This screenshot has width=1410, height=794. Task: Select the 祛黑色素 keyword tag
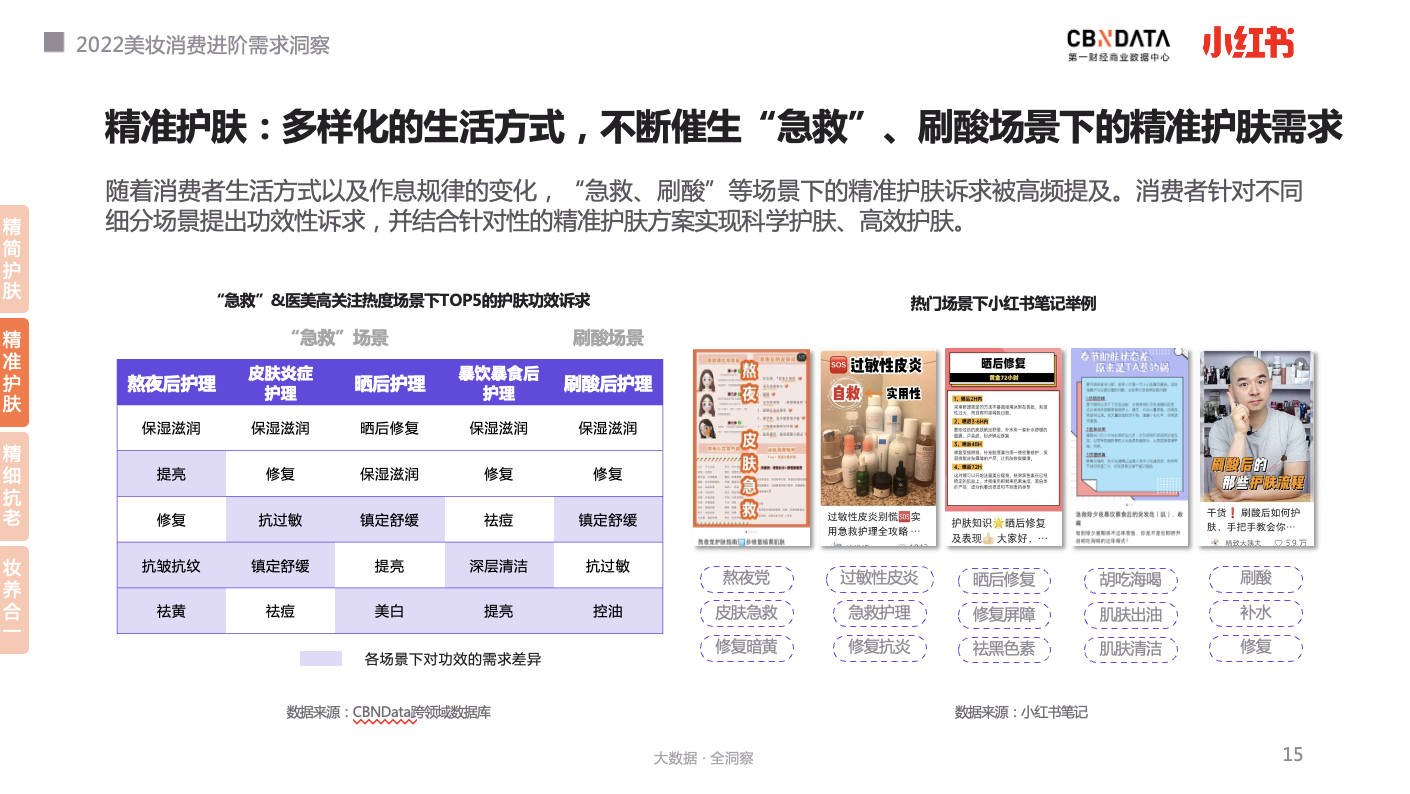pos(1004,648)
